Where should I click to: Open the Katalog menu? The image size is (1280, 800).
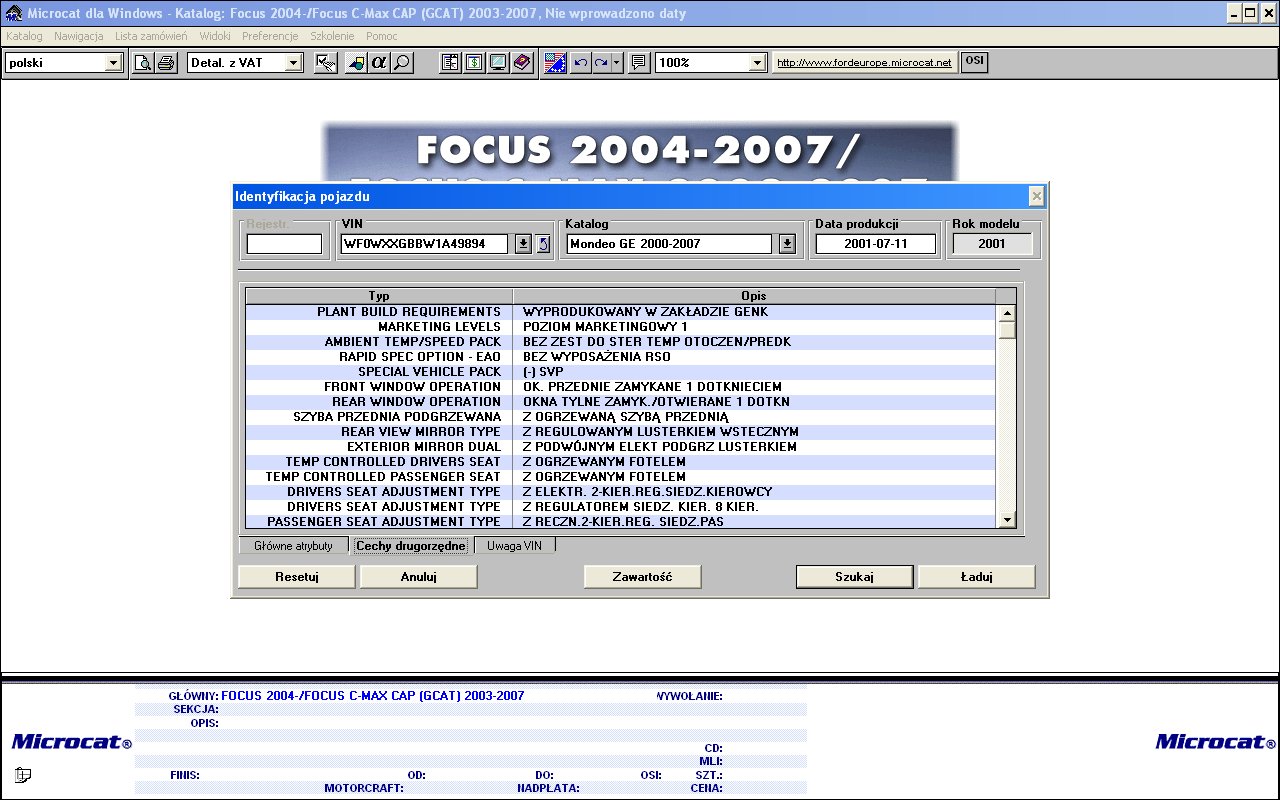coord(24,36)
